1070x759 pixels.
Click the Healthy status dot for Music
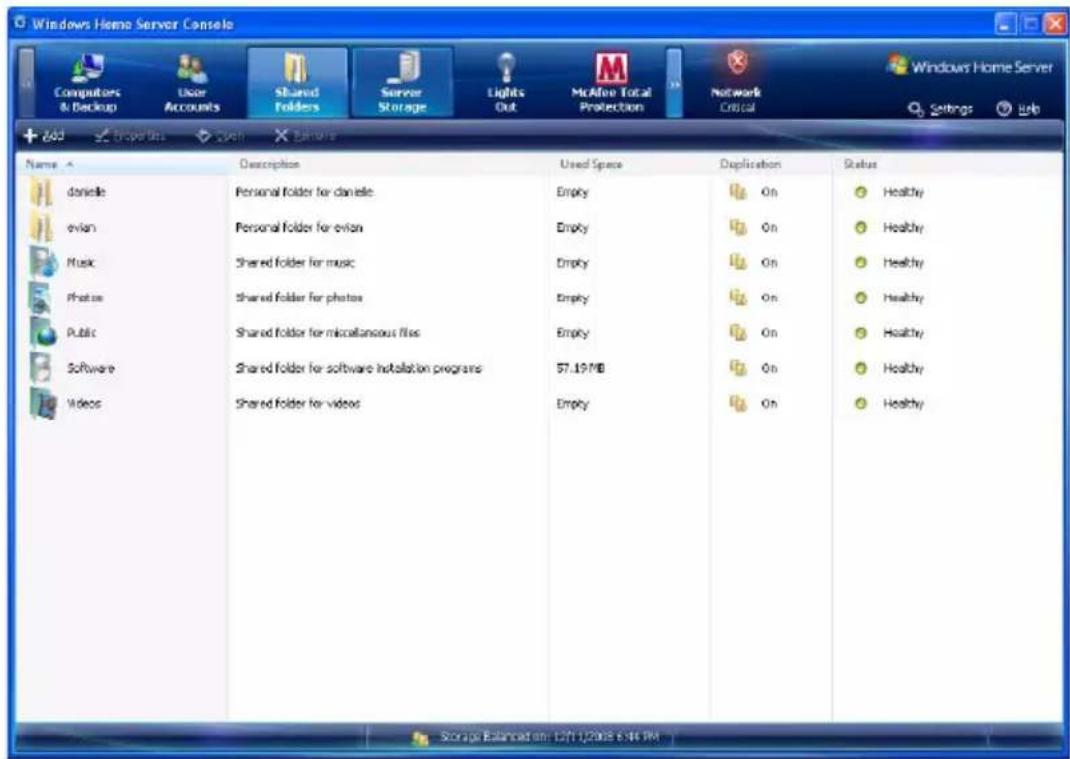(x=861, y=263)
